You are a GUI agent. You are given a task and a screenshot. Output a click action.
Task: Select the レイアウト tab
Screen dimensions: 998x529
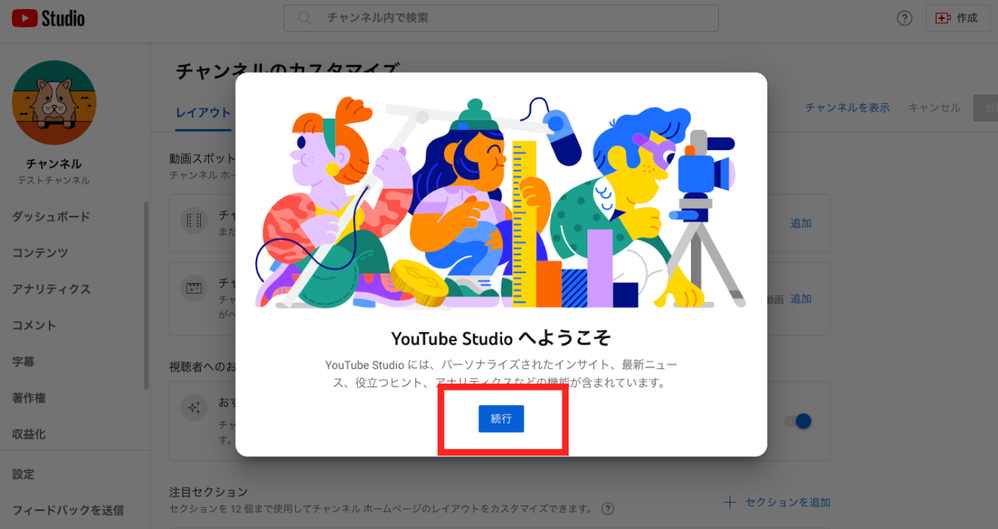click(x=203, y=113)
